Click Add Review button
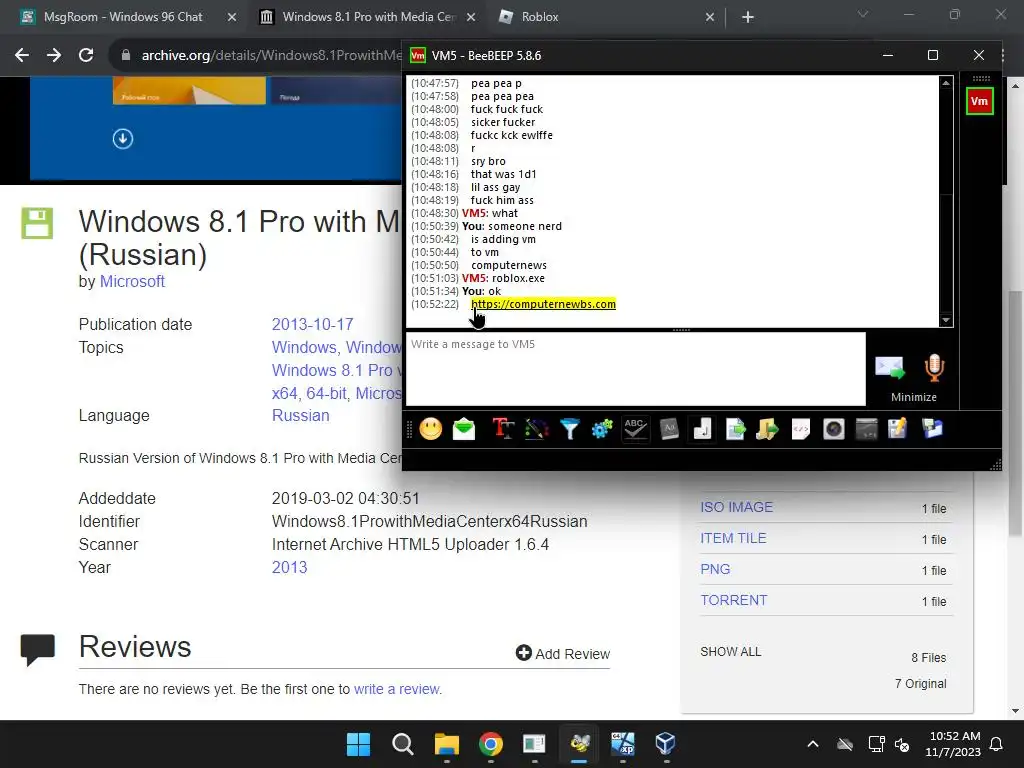Image resolution: width=1024 pixels, height=768 pixels. [562, 653]
